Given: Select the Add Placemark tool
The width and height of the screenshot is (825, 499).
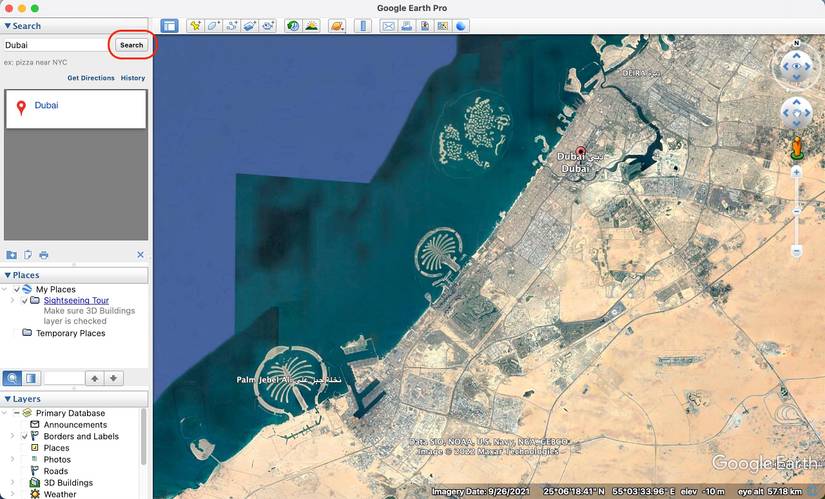Looking at the screenshot, I should point(196,26).
